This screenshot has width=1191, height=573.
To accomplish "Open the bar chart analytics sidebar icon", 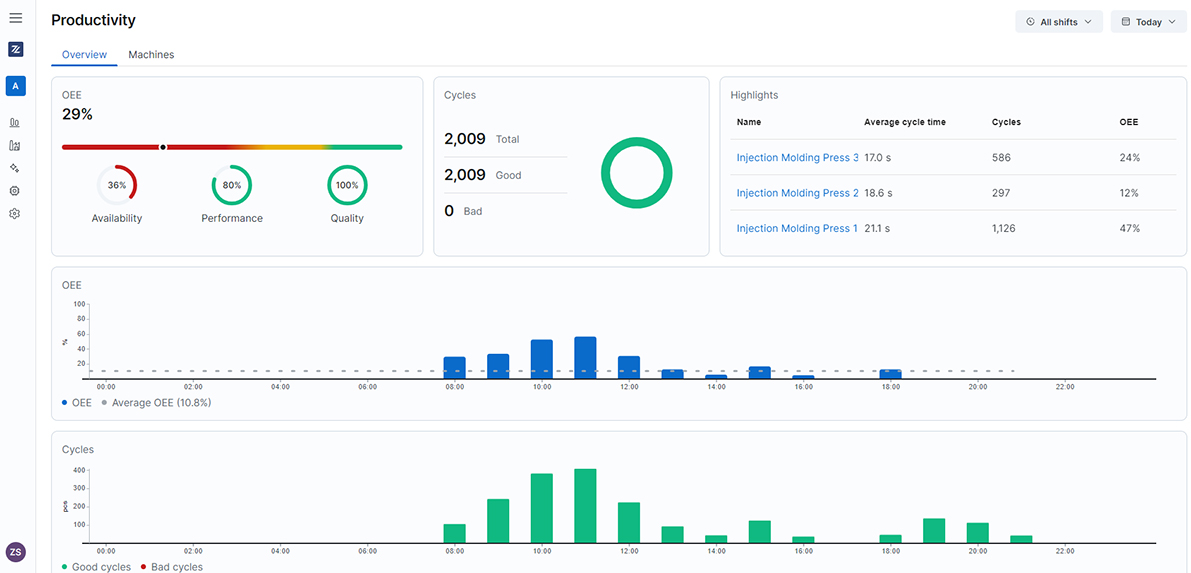I will point(14,122).
